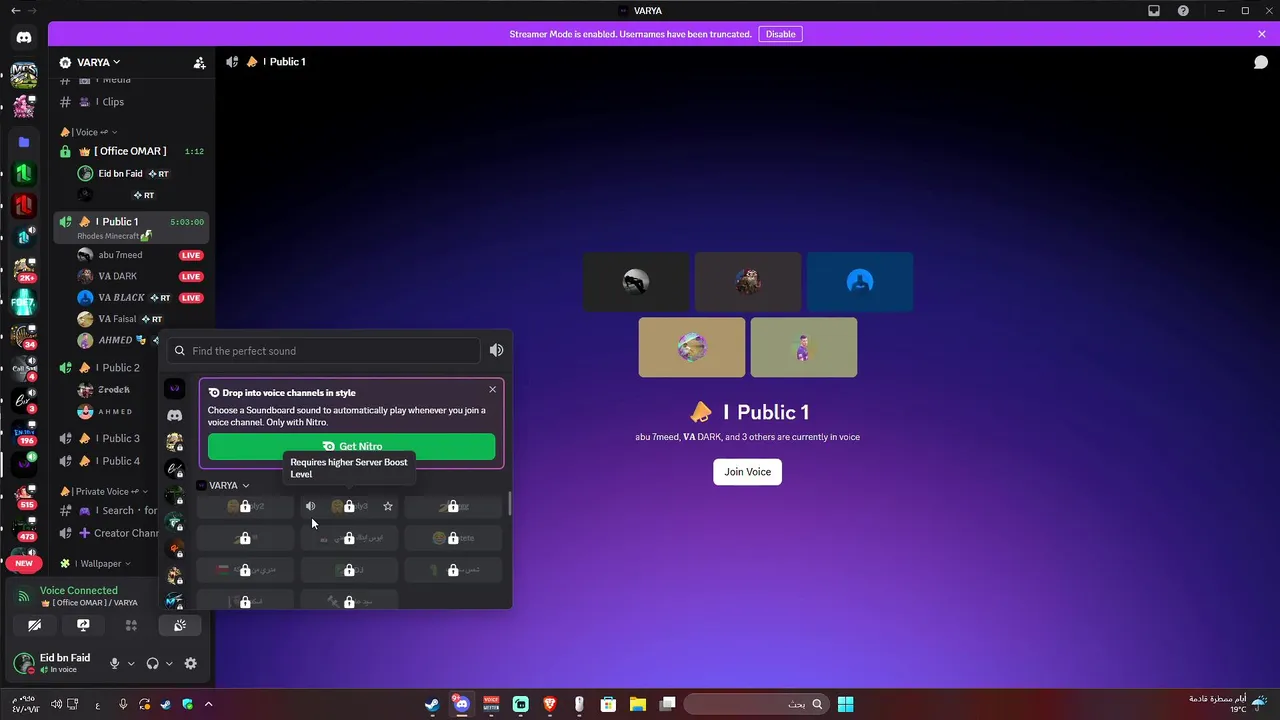This screenshot has width=1280, height=720.
Task: Mute microphone beside Eid bn Faid
Action: coord(115,663)
